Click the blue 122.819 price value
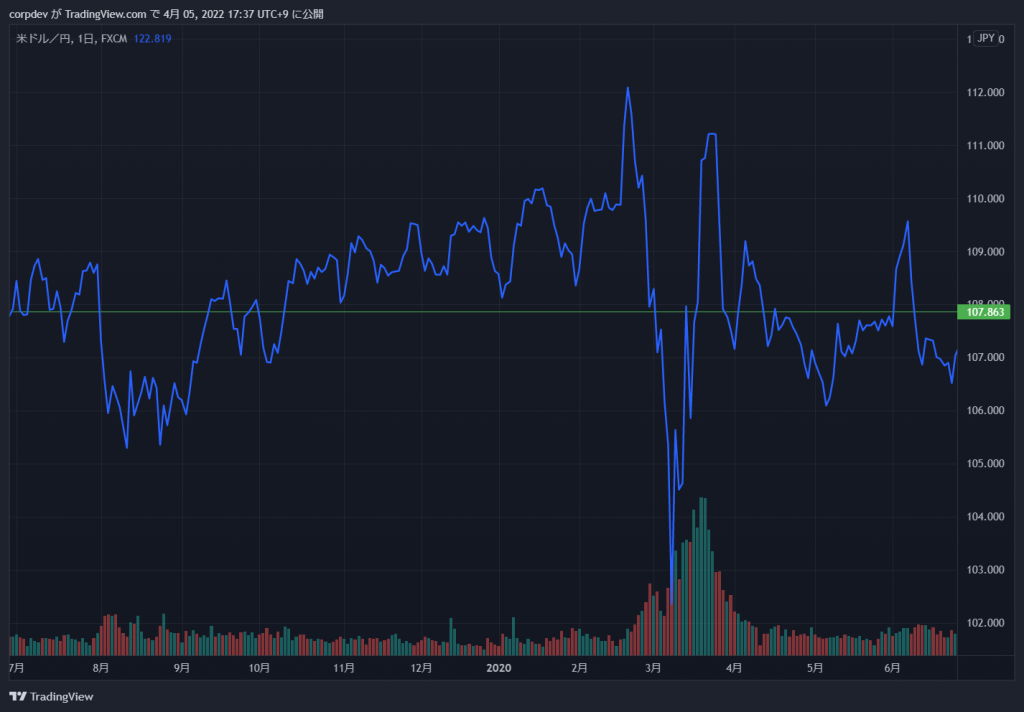Image resolution: width=1024 pixels, height=712 pixels. 153,39
